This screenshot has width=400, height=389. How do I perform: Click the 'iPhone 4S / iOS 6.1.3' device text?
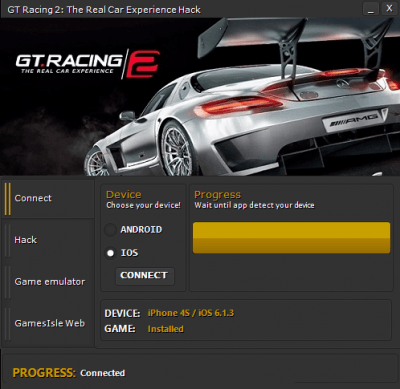coord(191,313)
